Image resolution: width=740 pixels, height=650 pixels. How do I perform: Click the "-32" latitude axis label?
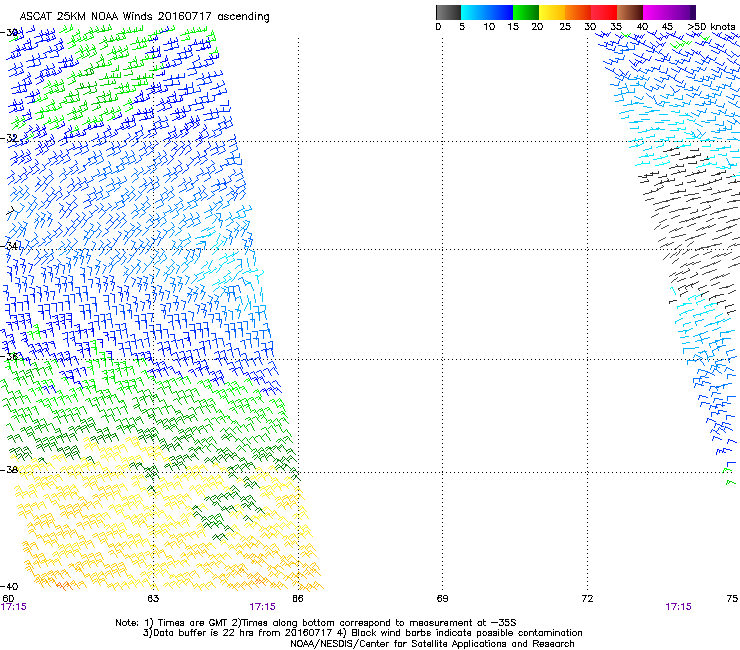(9, 138)
